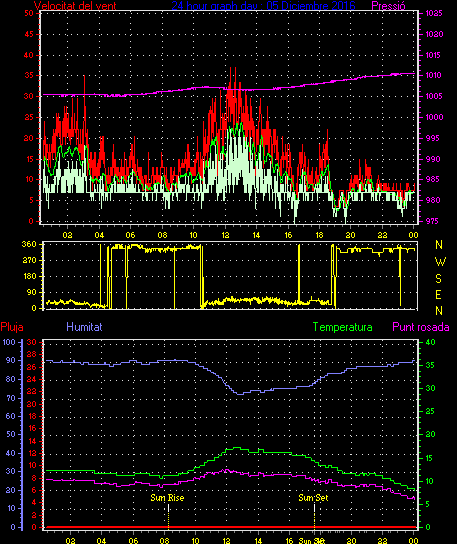
Task: Click the 'Sun Rise' marker label
Action: point(167,498)
